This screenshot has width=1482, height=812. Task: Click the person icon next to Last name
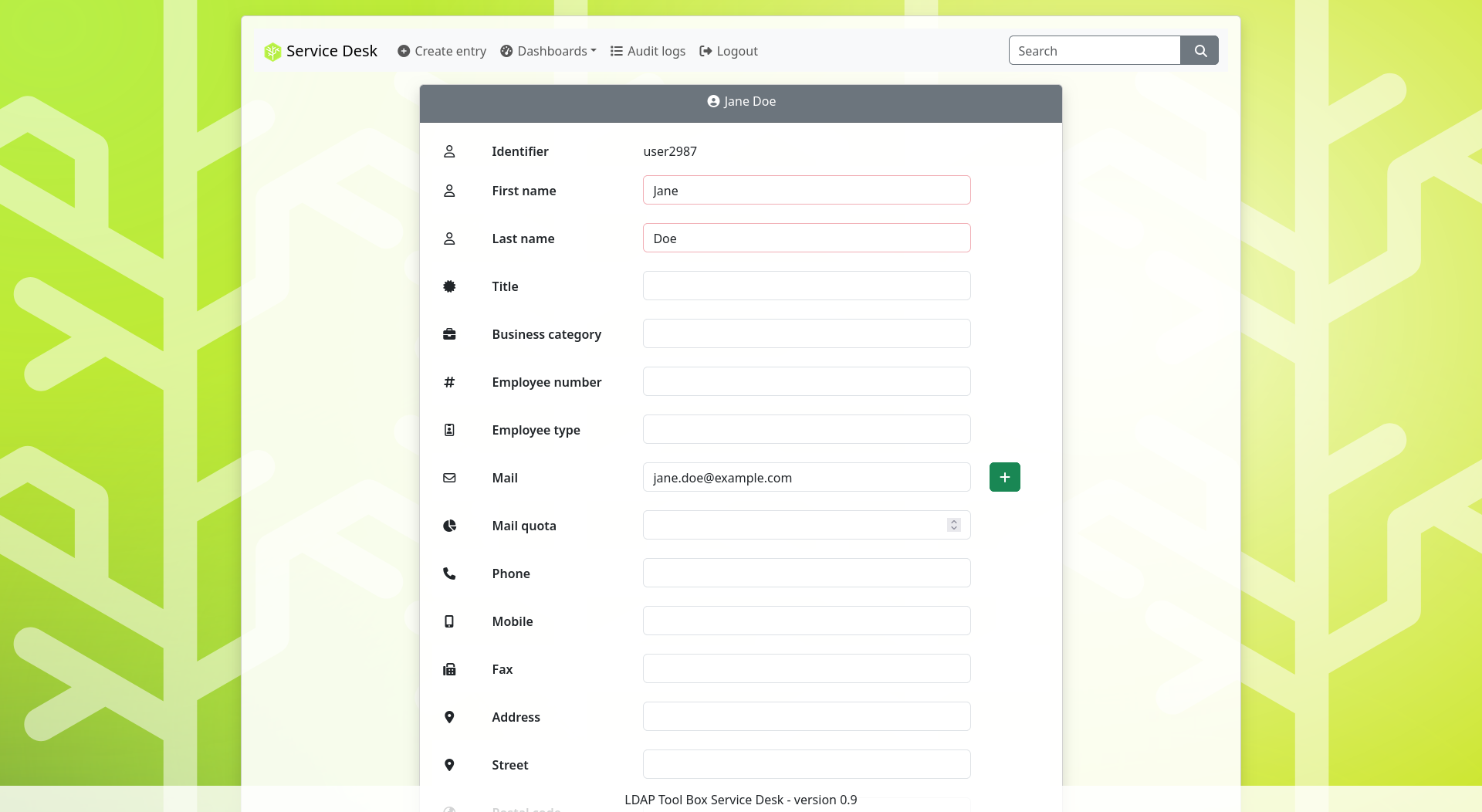[449, 239]
